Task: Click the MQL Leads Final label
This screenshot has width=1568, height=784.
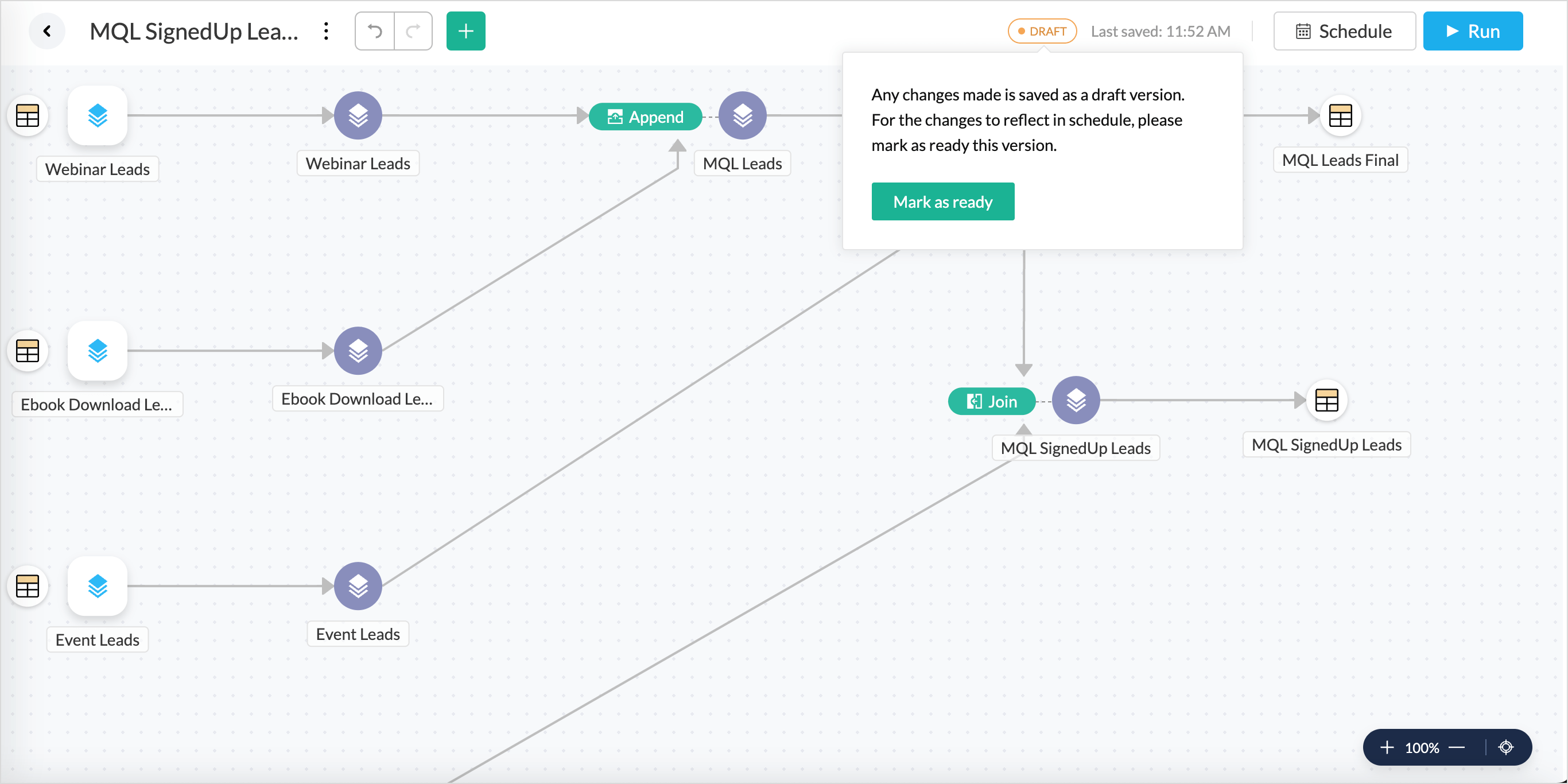Action: [x=1340, y=160]
